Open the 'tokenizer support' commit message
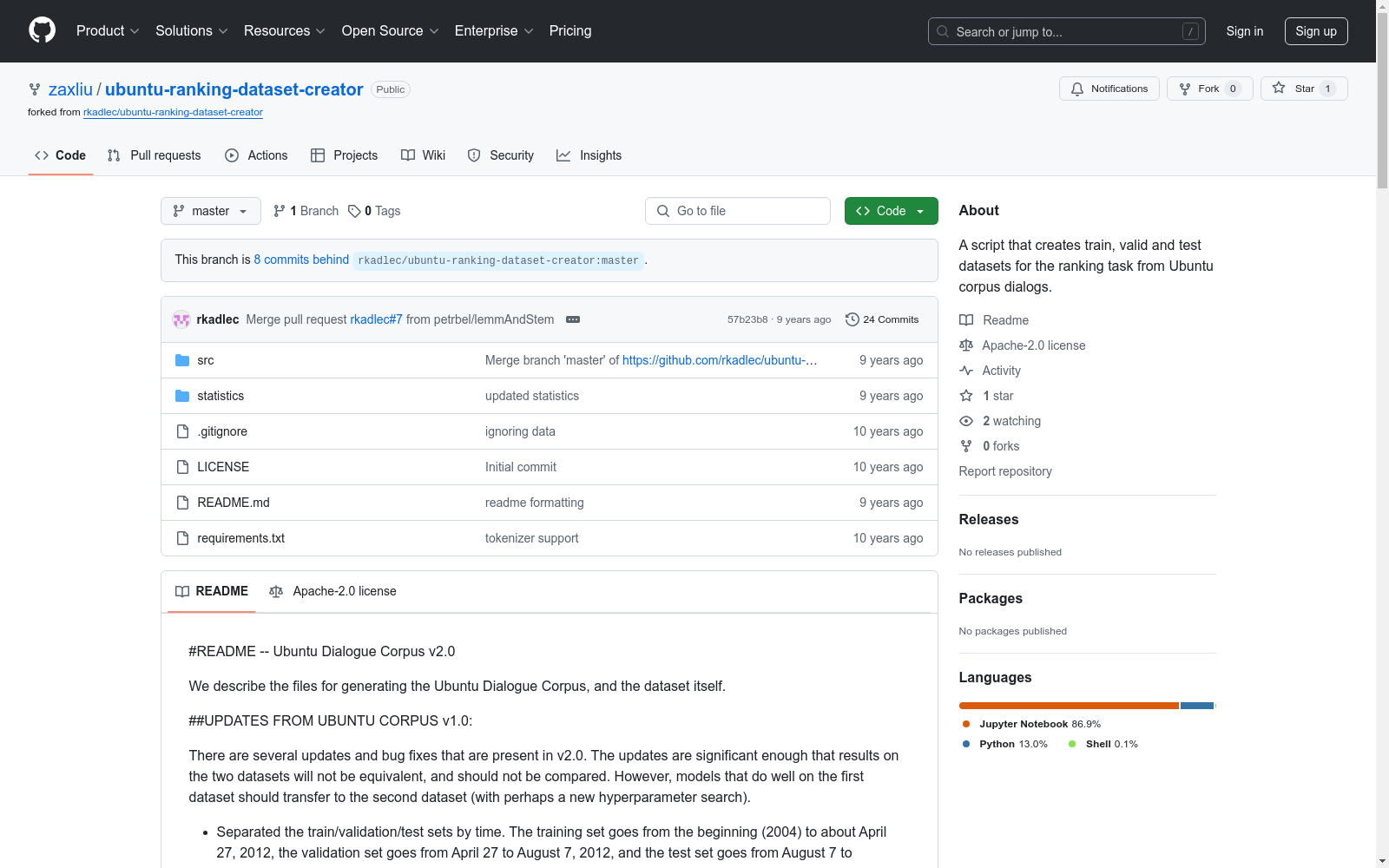The height and width of the screenshot is (868, 1389). tap(531, 538)
